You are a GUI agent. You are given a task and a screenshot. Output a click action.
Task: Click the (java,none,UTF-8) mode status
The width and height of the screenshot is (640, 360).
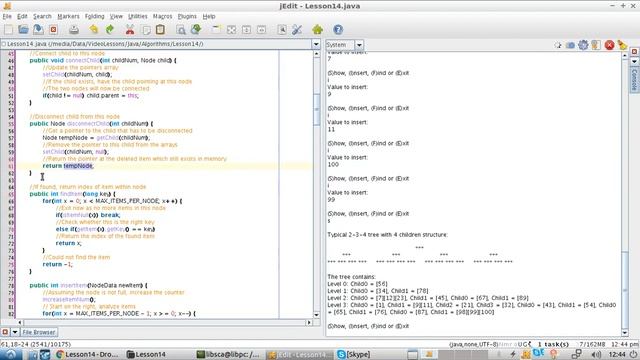coord(474,344)
